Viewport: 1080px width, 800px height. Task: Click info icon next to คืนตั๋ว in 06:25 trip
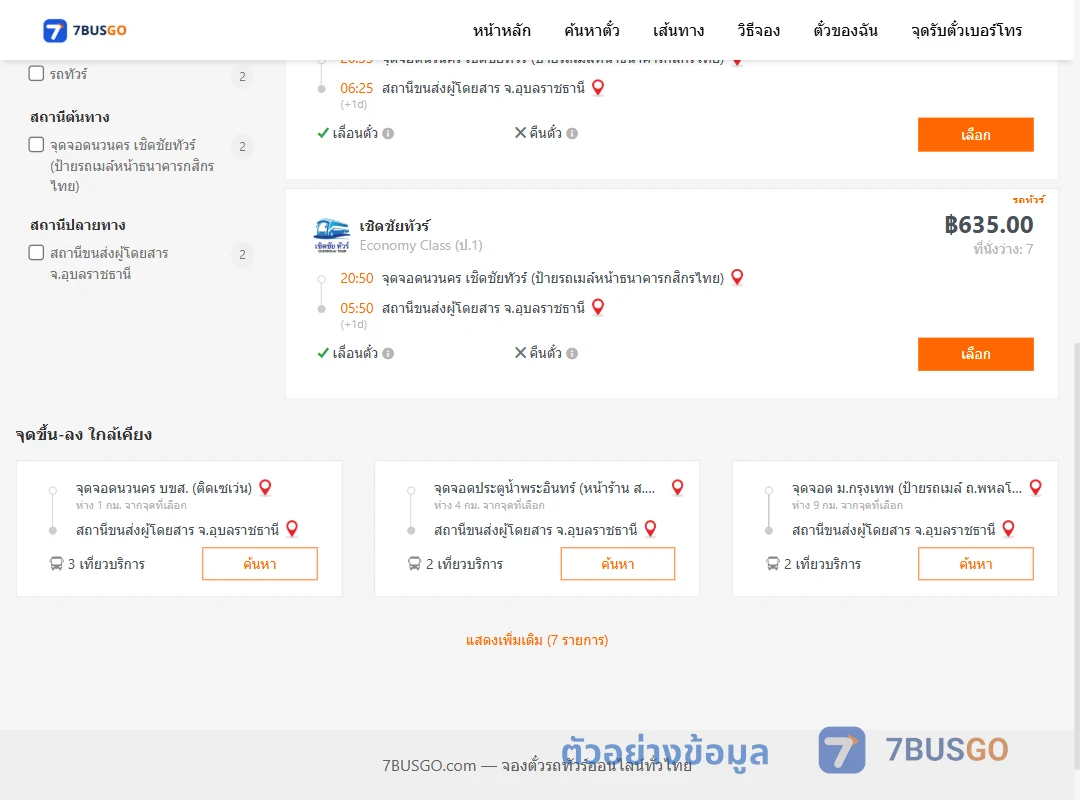point(572,134)
